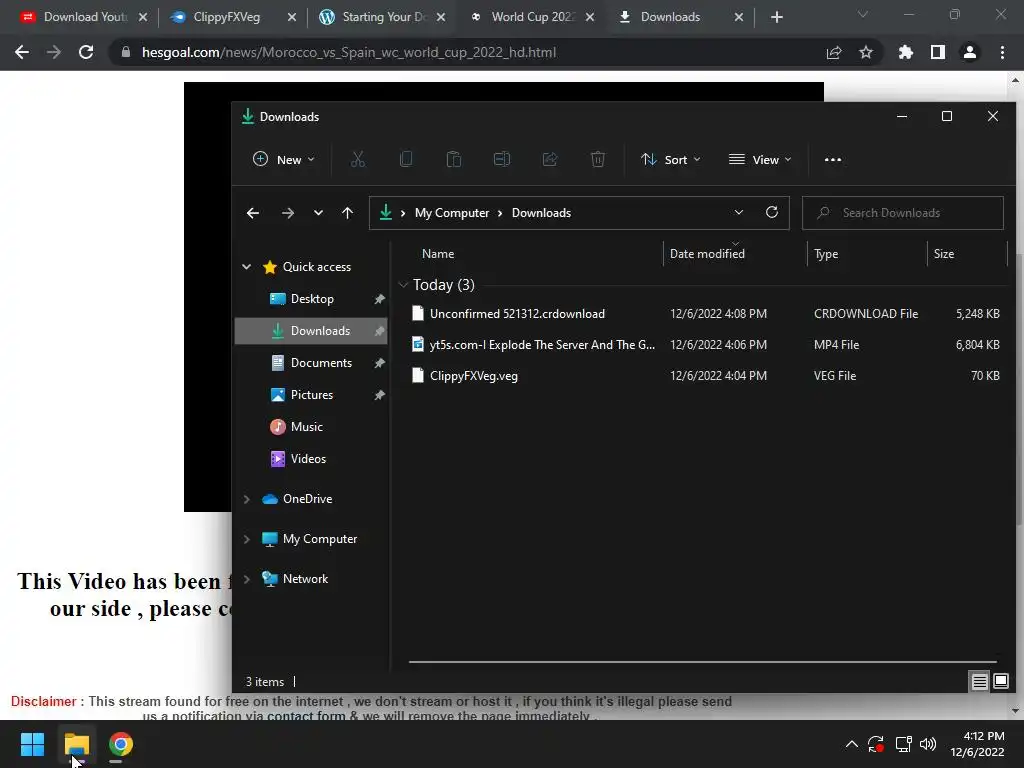Click File Explorer taskbar icon
Screen dimensions: 1024x768
coord(76,744)
